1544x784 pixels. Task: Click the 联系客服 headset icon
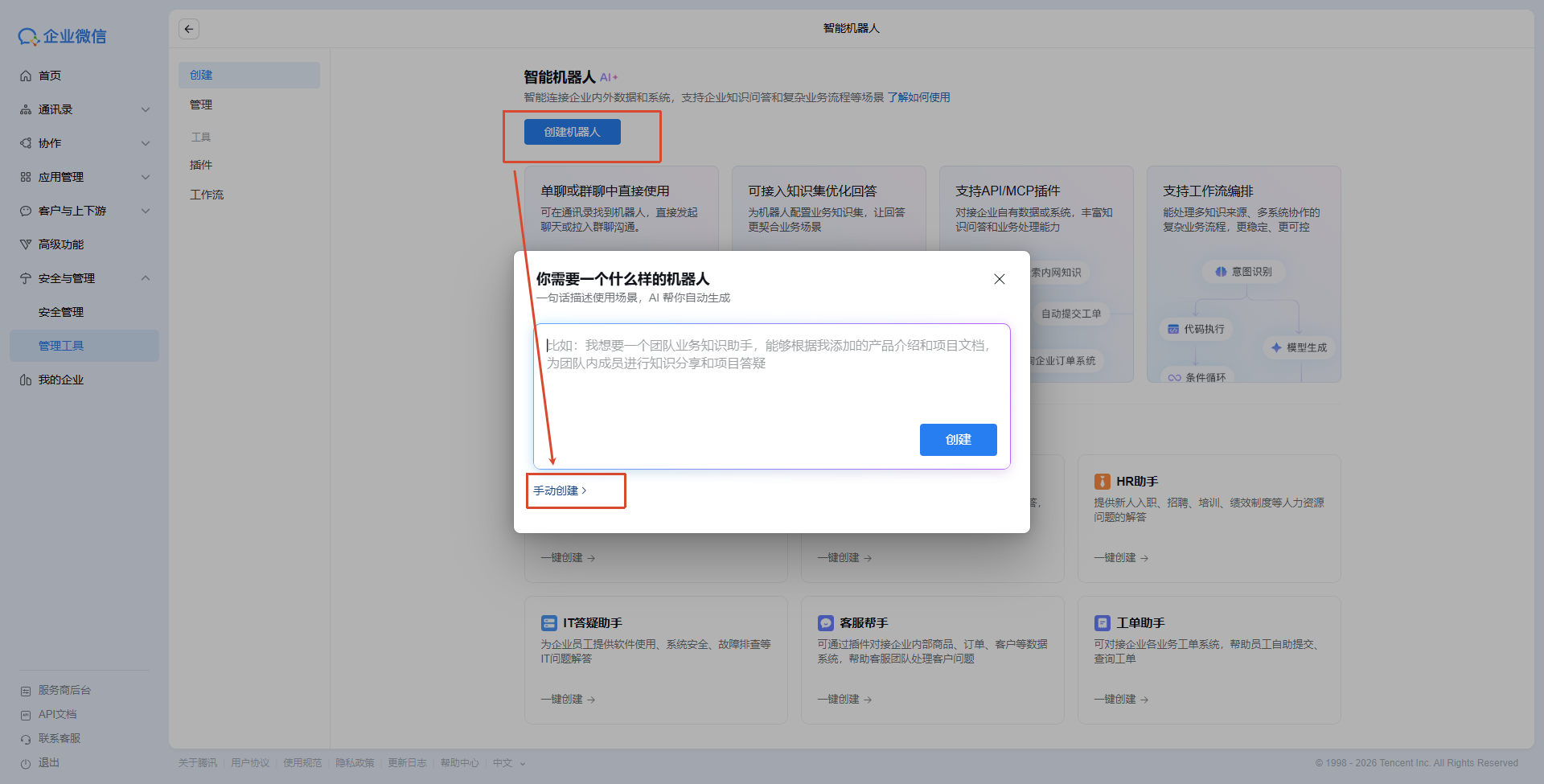pyautogui.click(x=26, y=739)
